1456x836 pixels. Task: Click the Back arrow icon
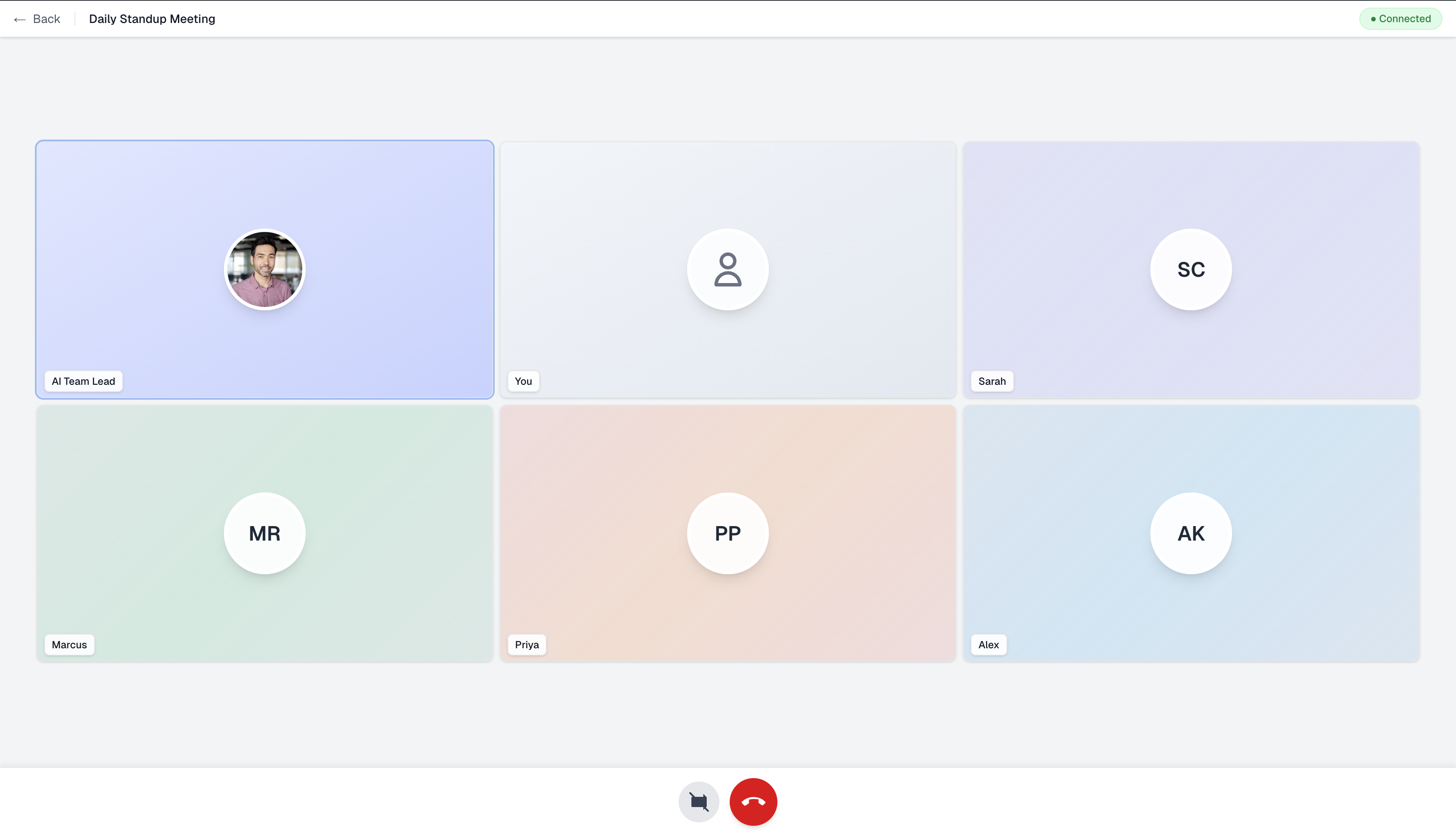[20, 20]
